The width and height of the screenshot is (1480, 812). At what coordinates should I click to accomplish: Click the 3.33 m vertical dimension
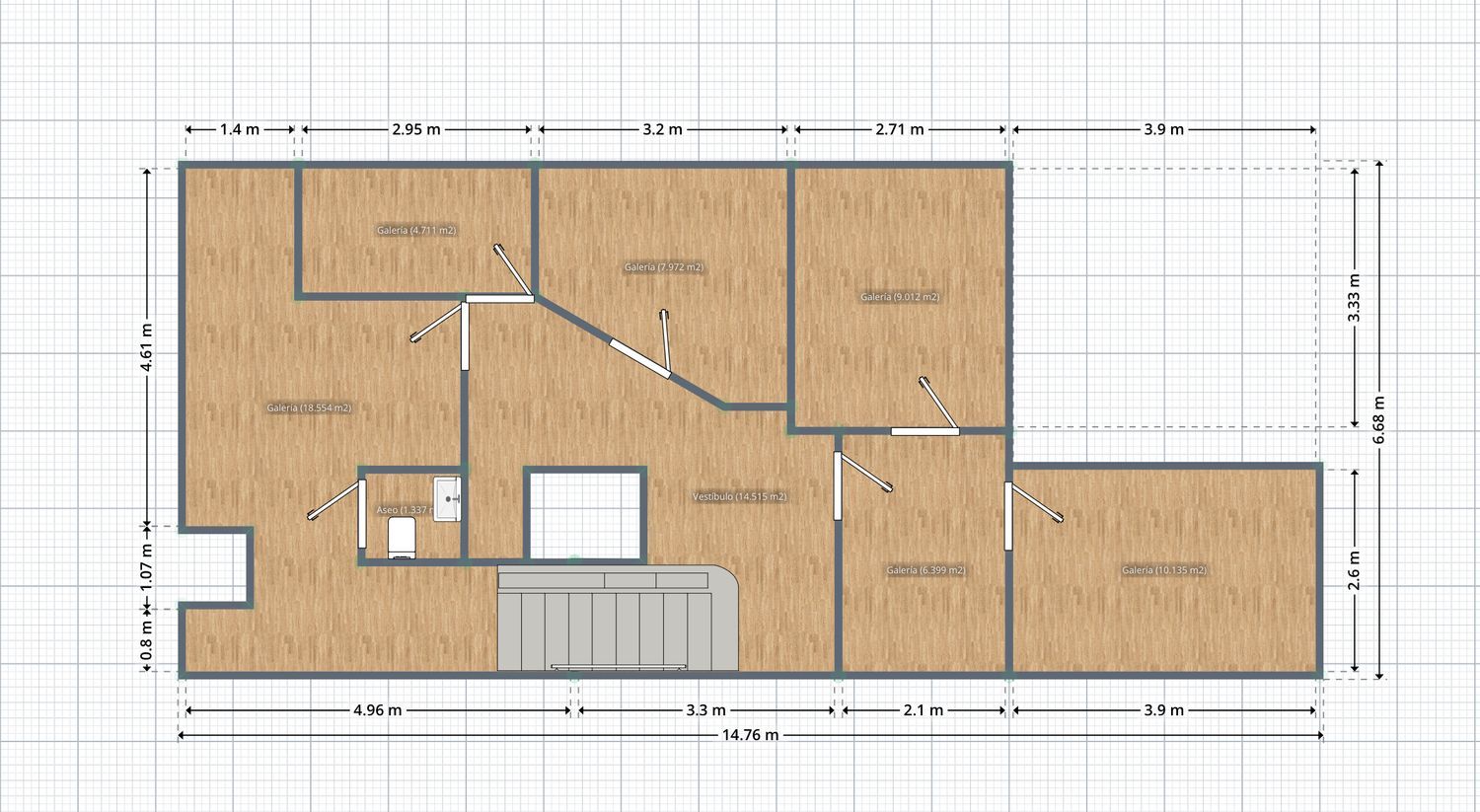pyautogui.click(x=1355, y=298)
